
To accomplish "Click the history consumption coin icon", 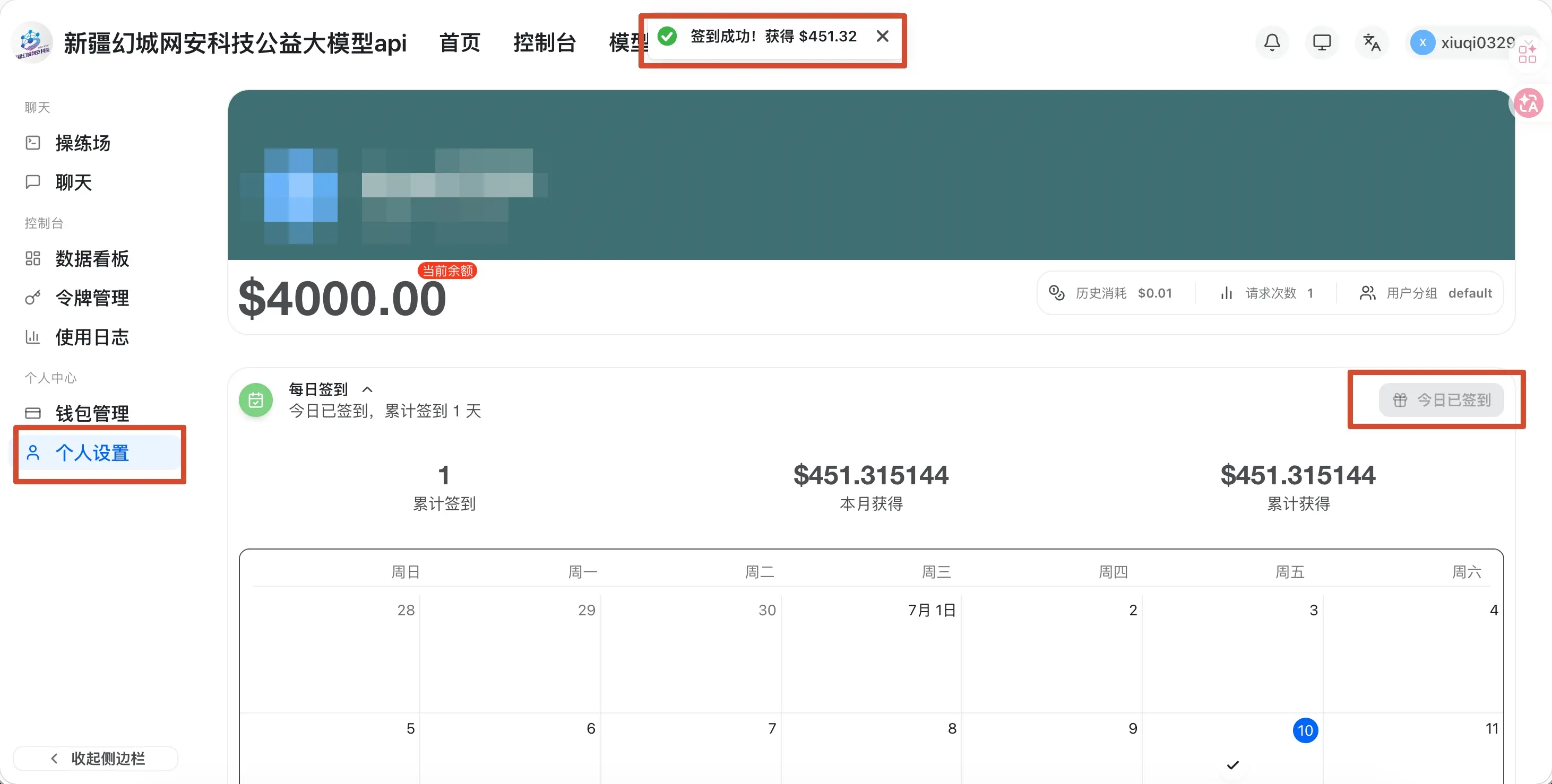I will (x=1056, y=293).
